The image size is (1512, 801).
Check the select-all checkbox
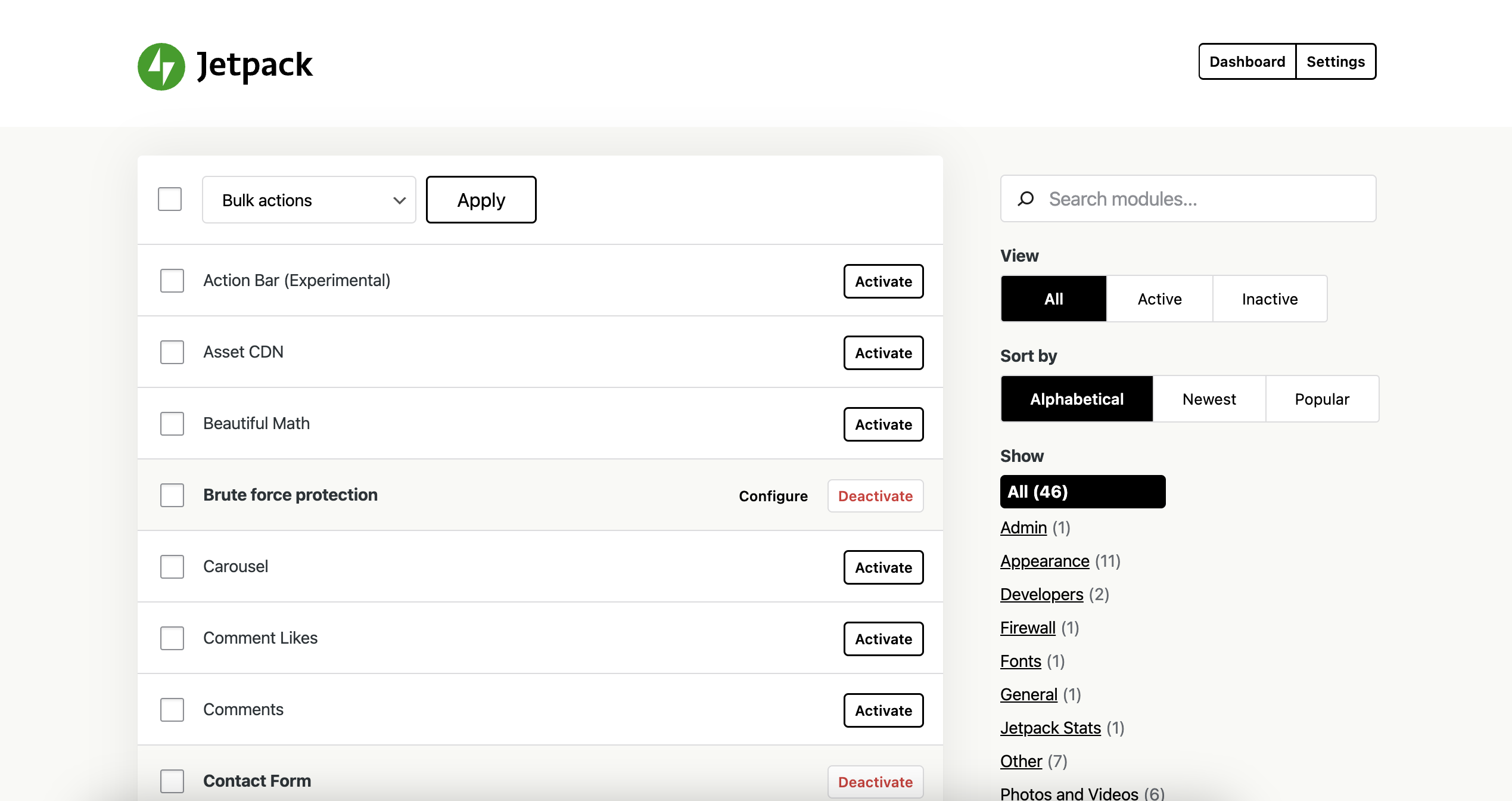coord(170,200)
